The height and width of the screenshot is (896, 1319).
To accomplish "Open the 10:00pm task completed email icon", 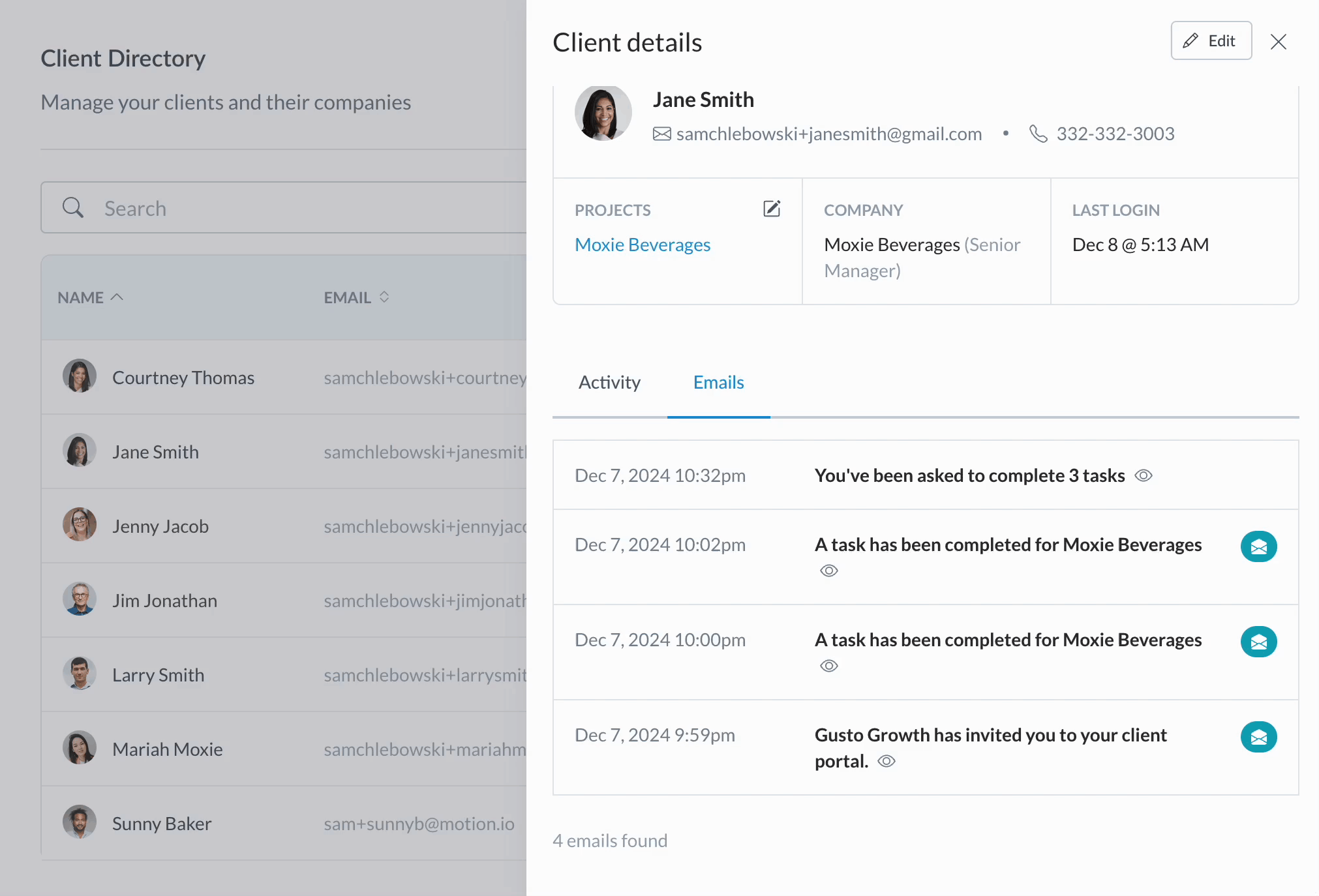I will [x=1258, y=642].
